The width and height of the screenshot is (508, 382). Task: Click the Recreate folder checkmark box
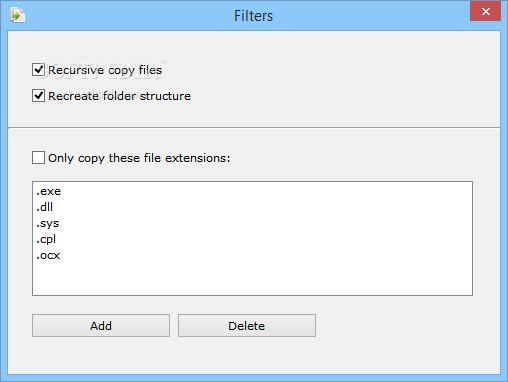38,96
